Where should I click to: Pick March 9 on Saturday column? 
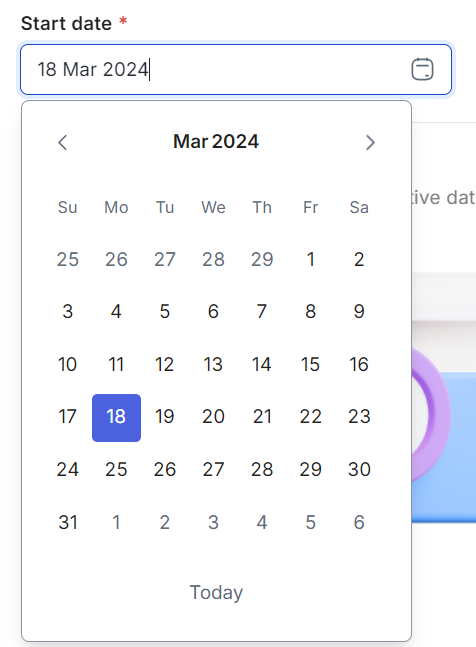359,312
